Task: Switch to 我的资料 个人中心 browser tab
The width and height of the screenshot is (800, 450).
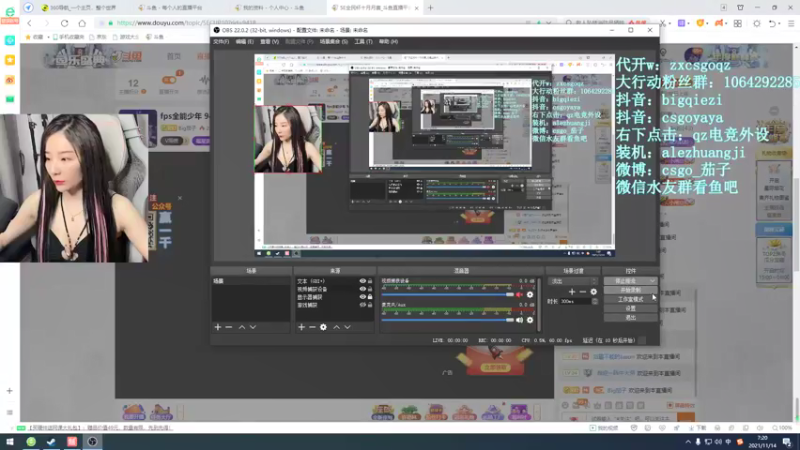Action: (x=273, y=8)
